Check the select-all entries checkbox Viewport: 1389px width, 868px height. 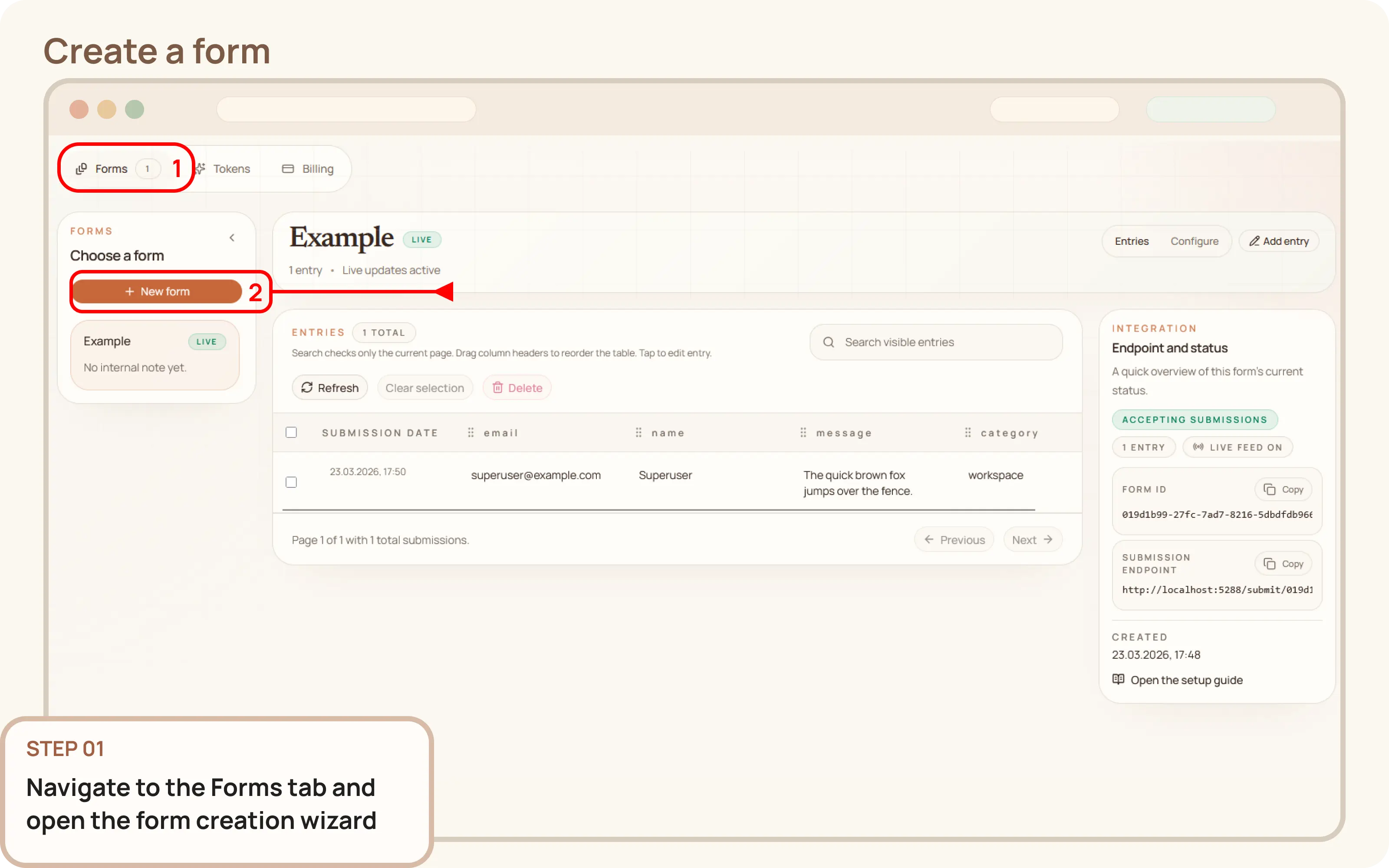click(x=291, y=432)
